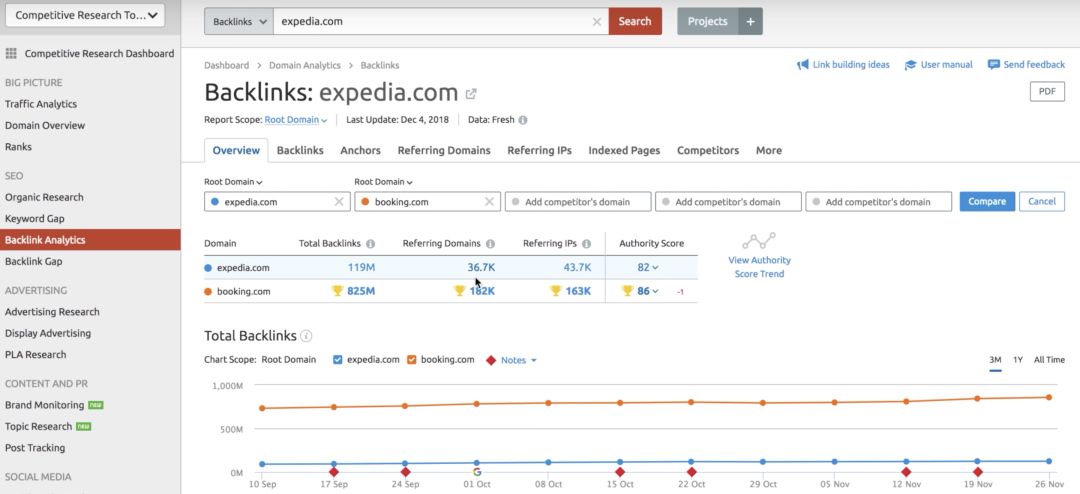This screenshot has height=494, width=1080.
Task: Switch to the Competitors tab
Action: point(708,150)
